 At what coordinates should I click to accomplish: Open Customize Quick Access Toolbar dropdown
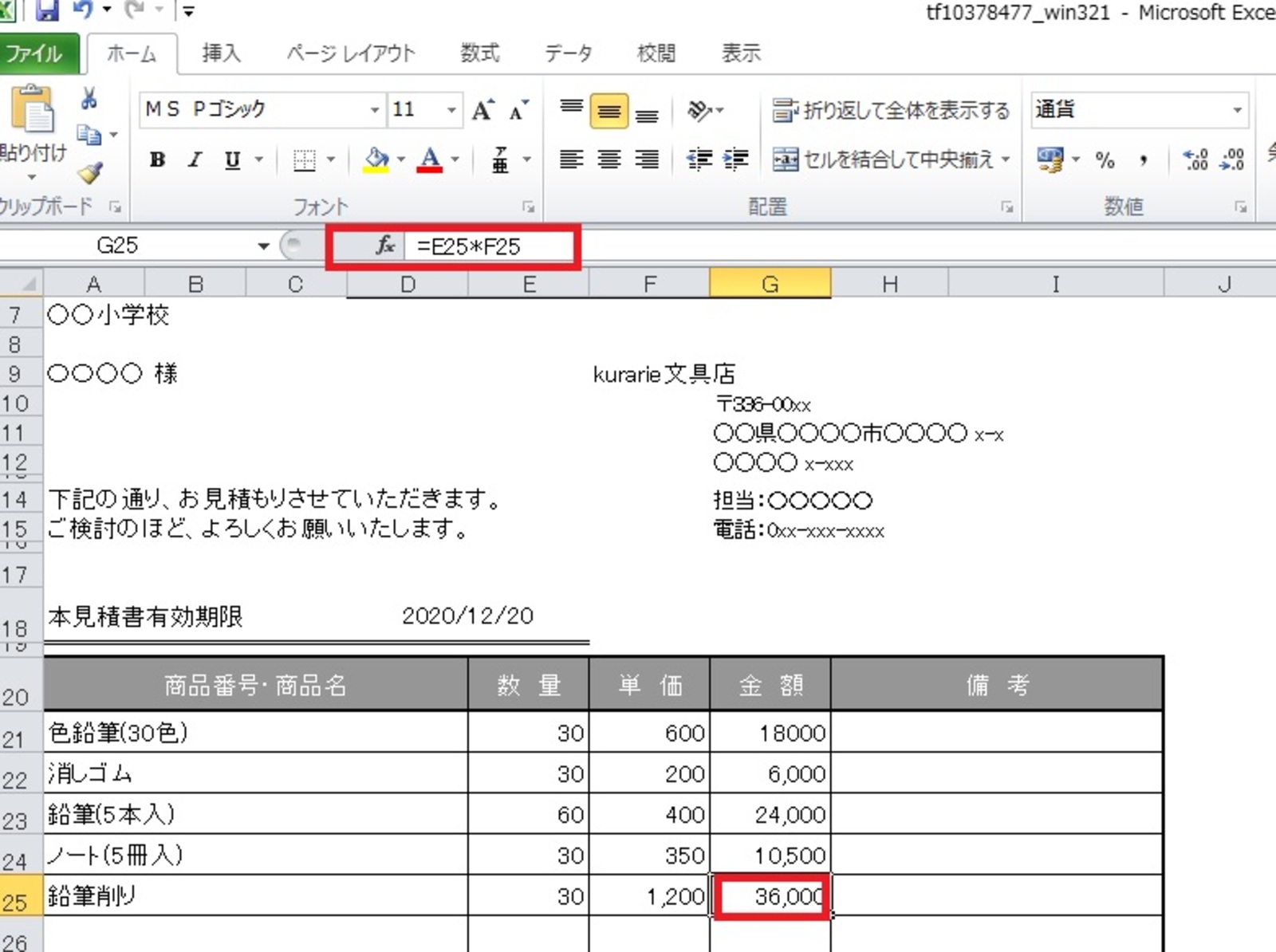(188, 11)
